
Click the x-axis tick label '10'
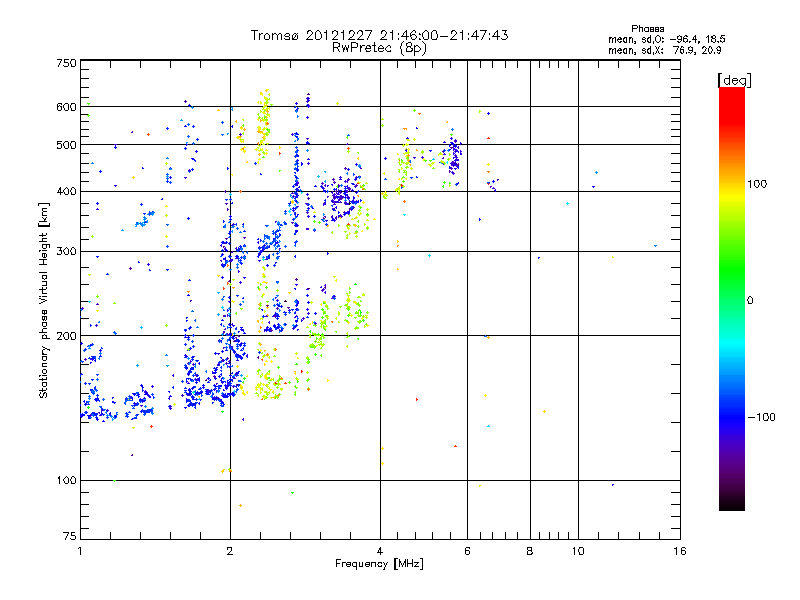pyautogui.click(x=578, y=551)
